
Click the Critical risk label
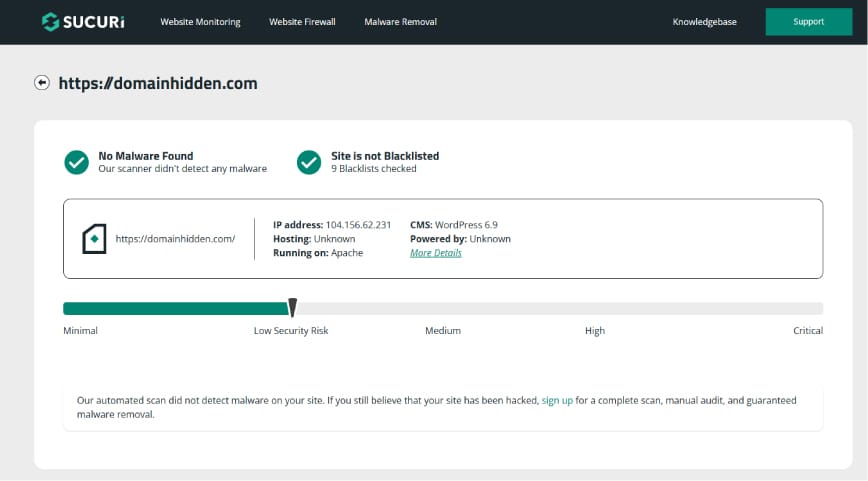pyautogui.click(x=808, y=330)
